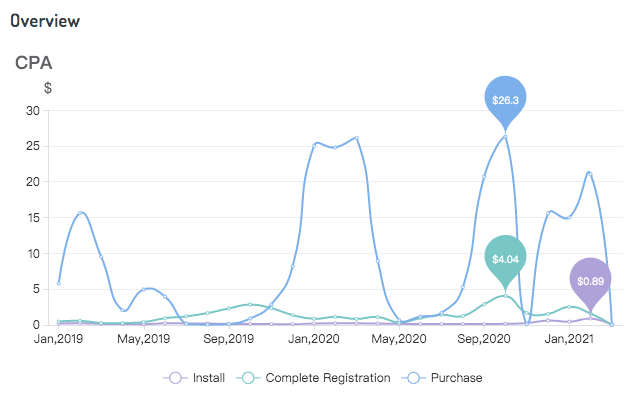This screenshot has height=401, width=643.
Task: Toggle the Install series in legend
Action: [x=194, y=378]
